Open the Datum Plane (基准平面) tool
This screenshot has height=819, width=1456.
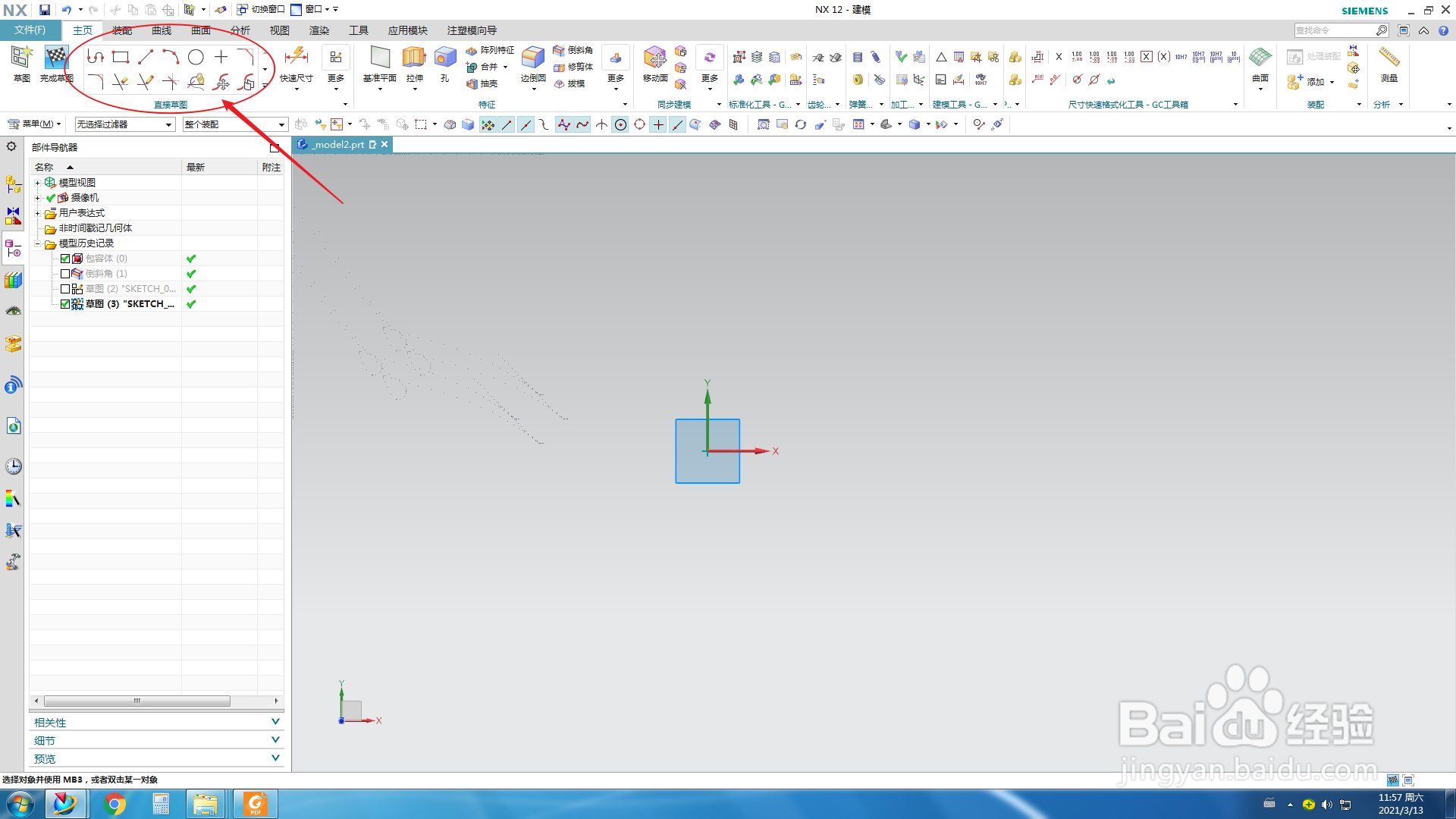[x=380, y=58]
